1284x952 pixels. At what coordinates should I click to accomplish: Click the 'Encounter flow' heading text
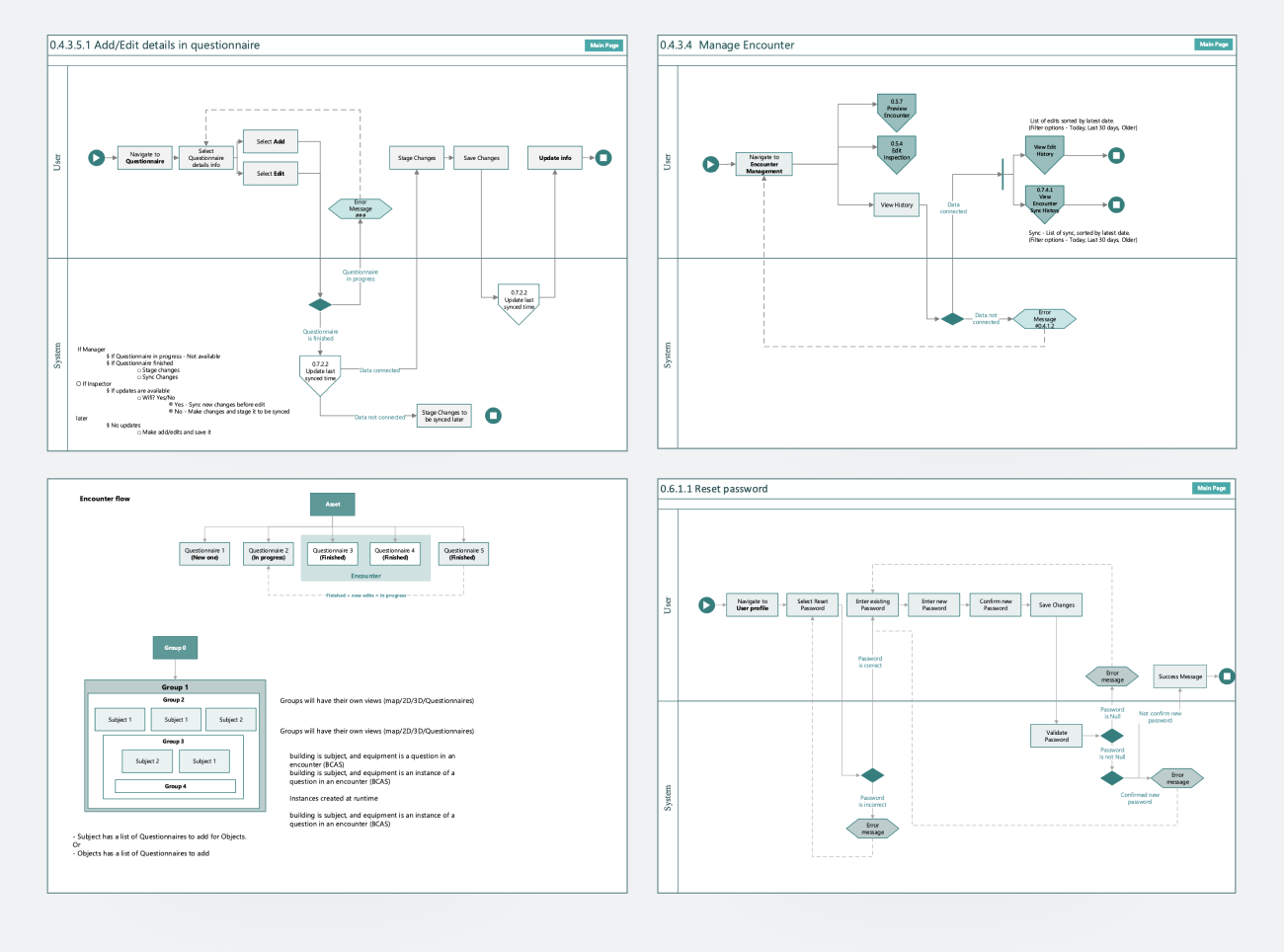(105, 499)
